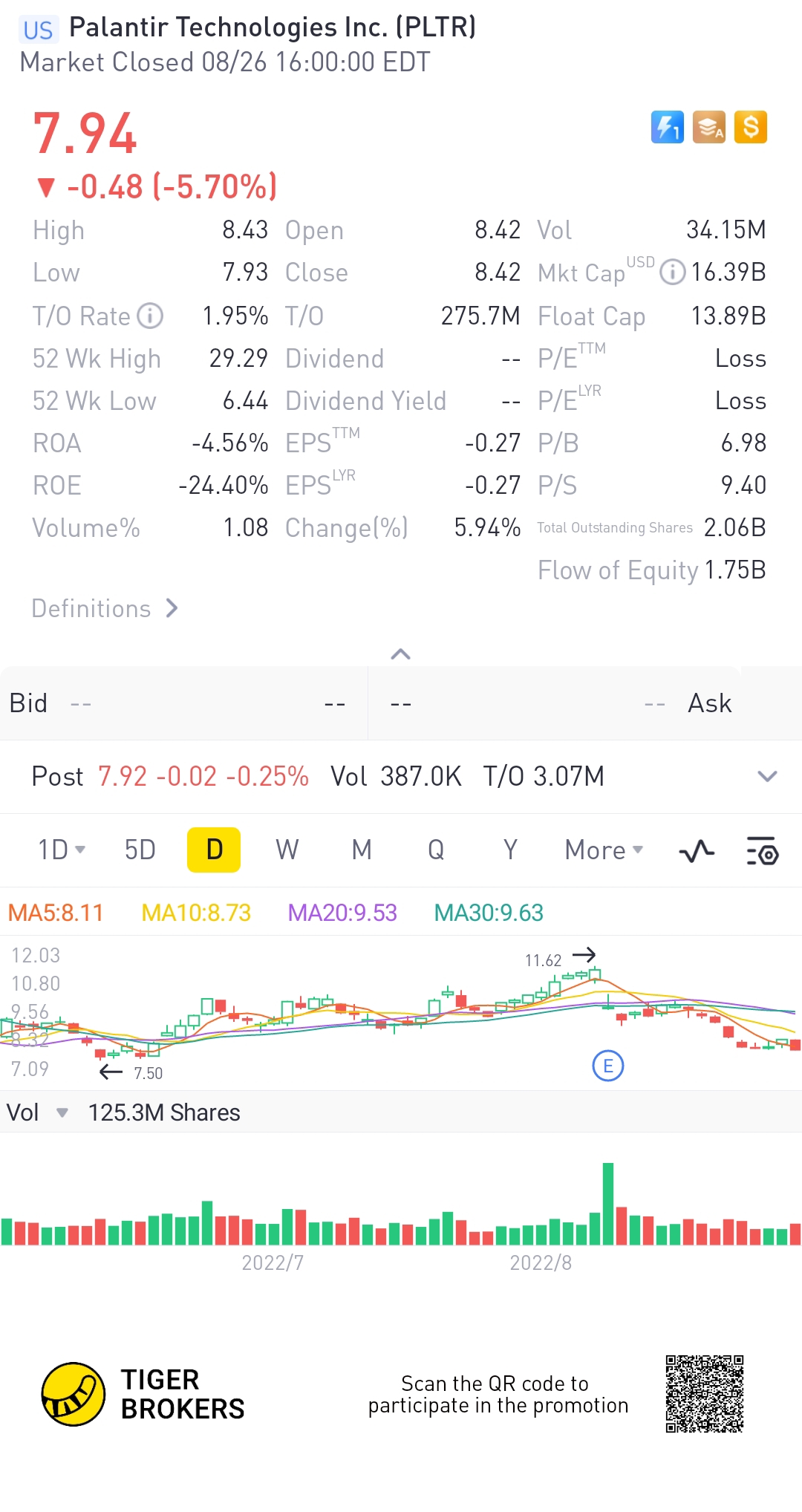The image size is (802, 1512).
Task: Select the M monthly chart tab
Action: tap(362, 850)
